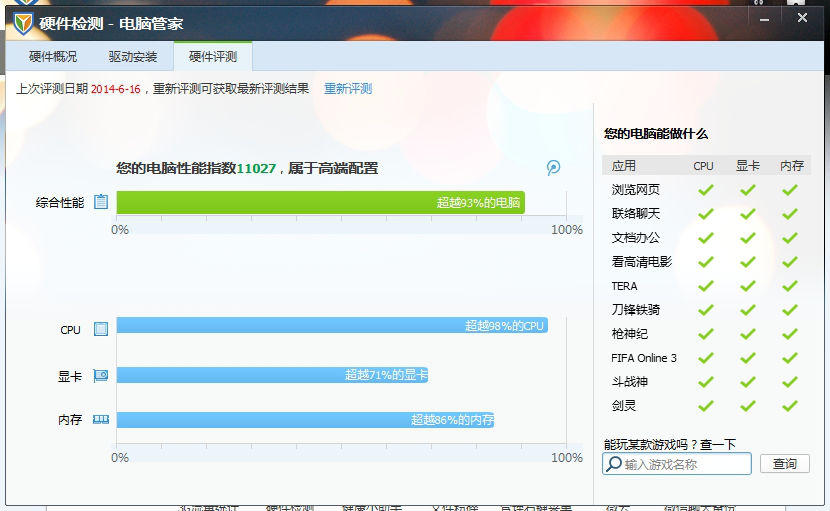Click the 能玩某款游戏吗？查一下 label
Screen dimensions: 830x511
(670, 444)
